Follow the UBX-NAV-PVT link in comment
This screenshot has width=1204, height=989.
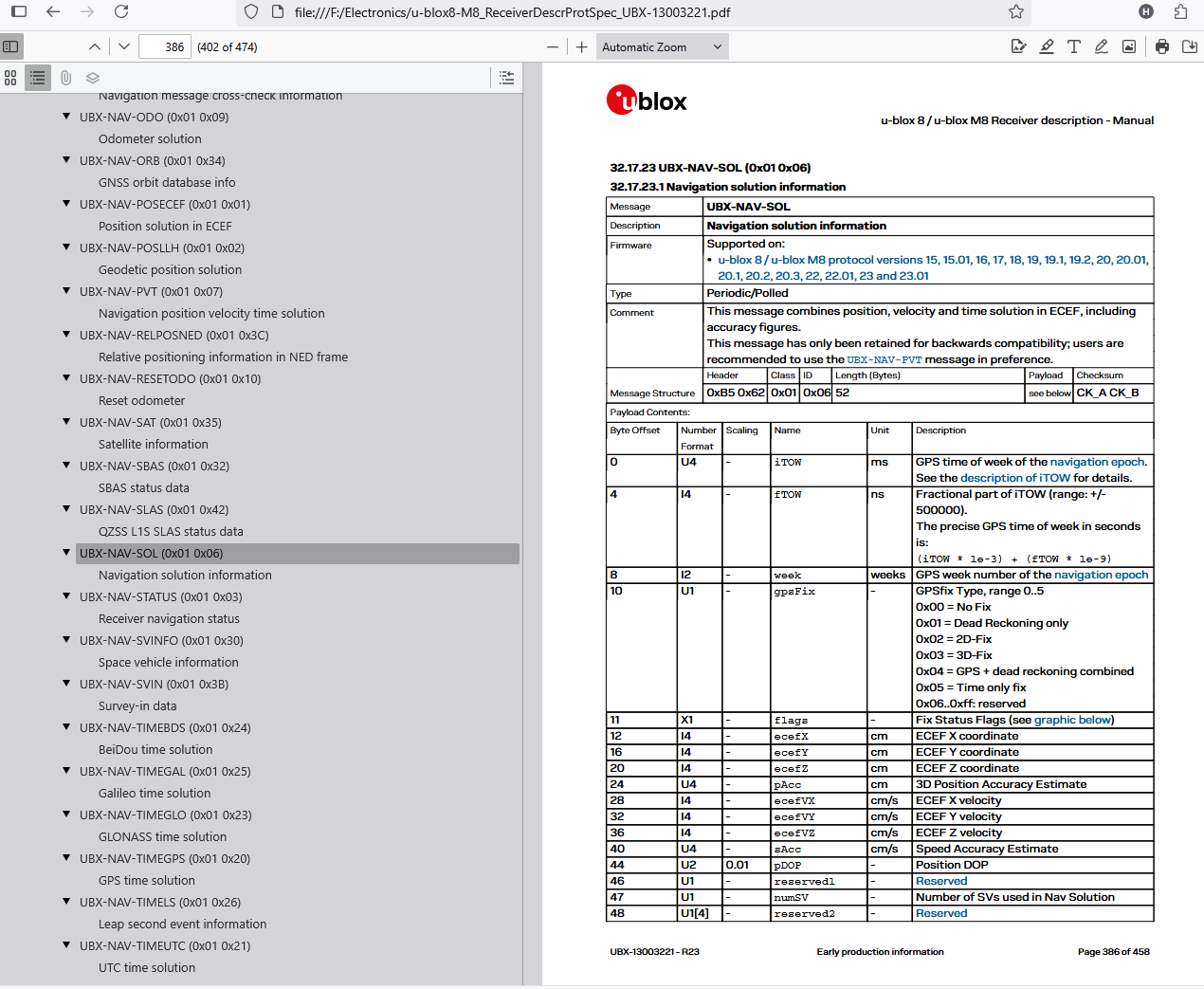pos(885,360)
